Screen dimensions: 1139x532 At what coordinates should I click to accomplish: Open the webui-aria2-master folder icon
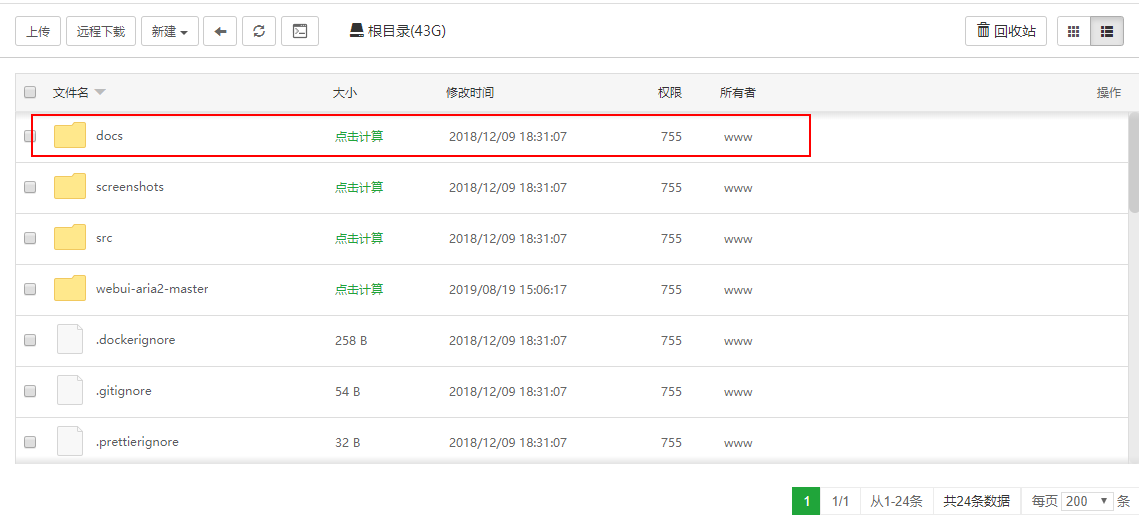(70, 289)
